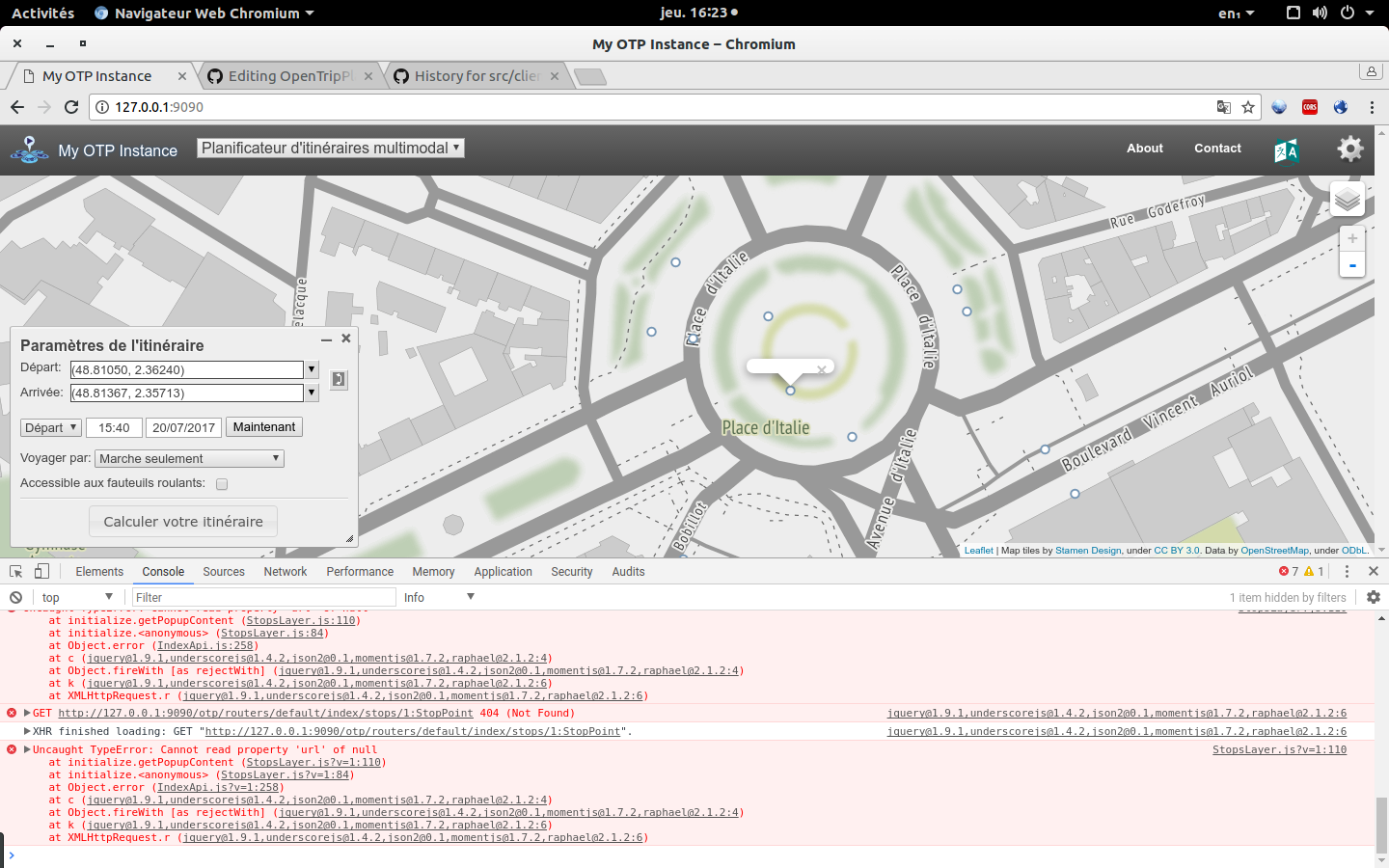This screenshot has width=1389, height=868.
Task: Minimize the Paramètres de l'itinéraire panel
Action: coord(326,339)
